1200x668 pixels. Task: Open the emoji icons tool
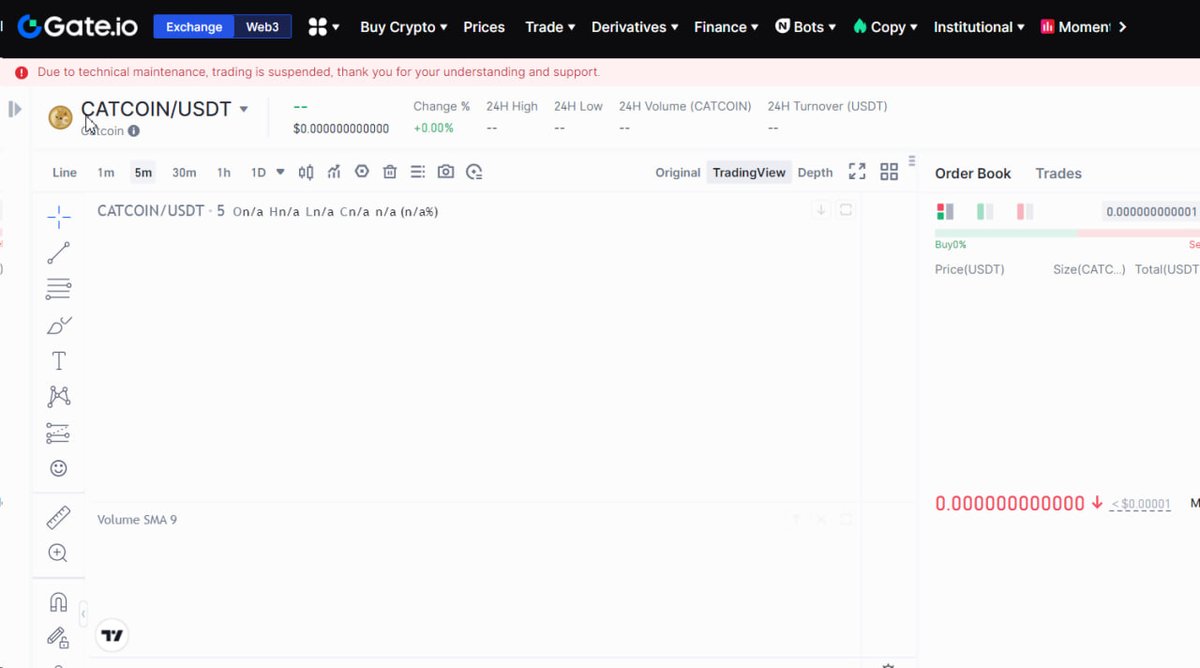point(59,468)
